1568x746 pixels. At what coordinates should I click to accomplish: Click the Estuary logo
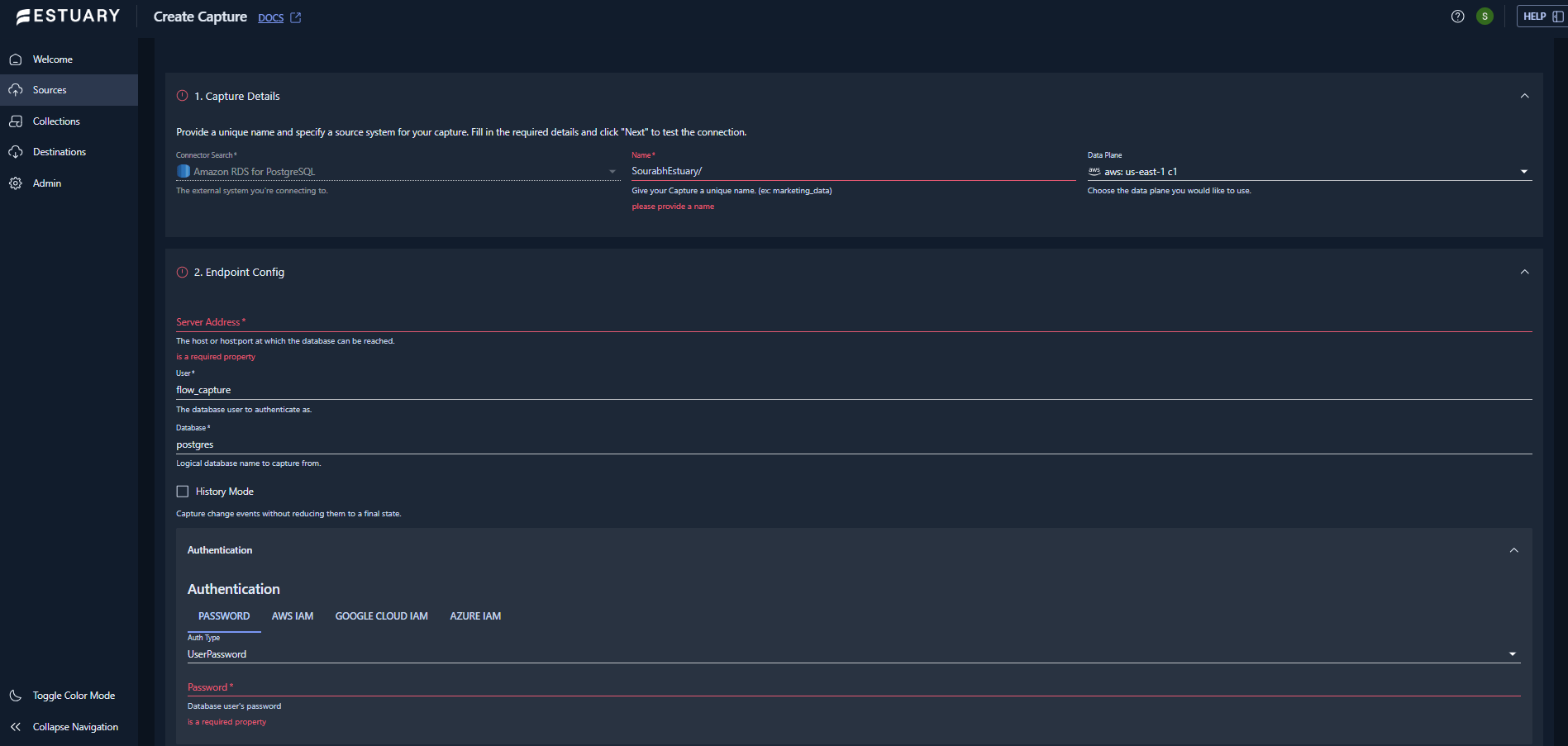coord(68,17)
